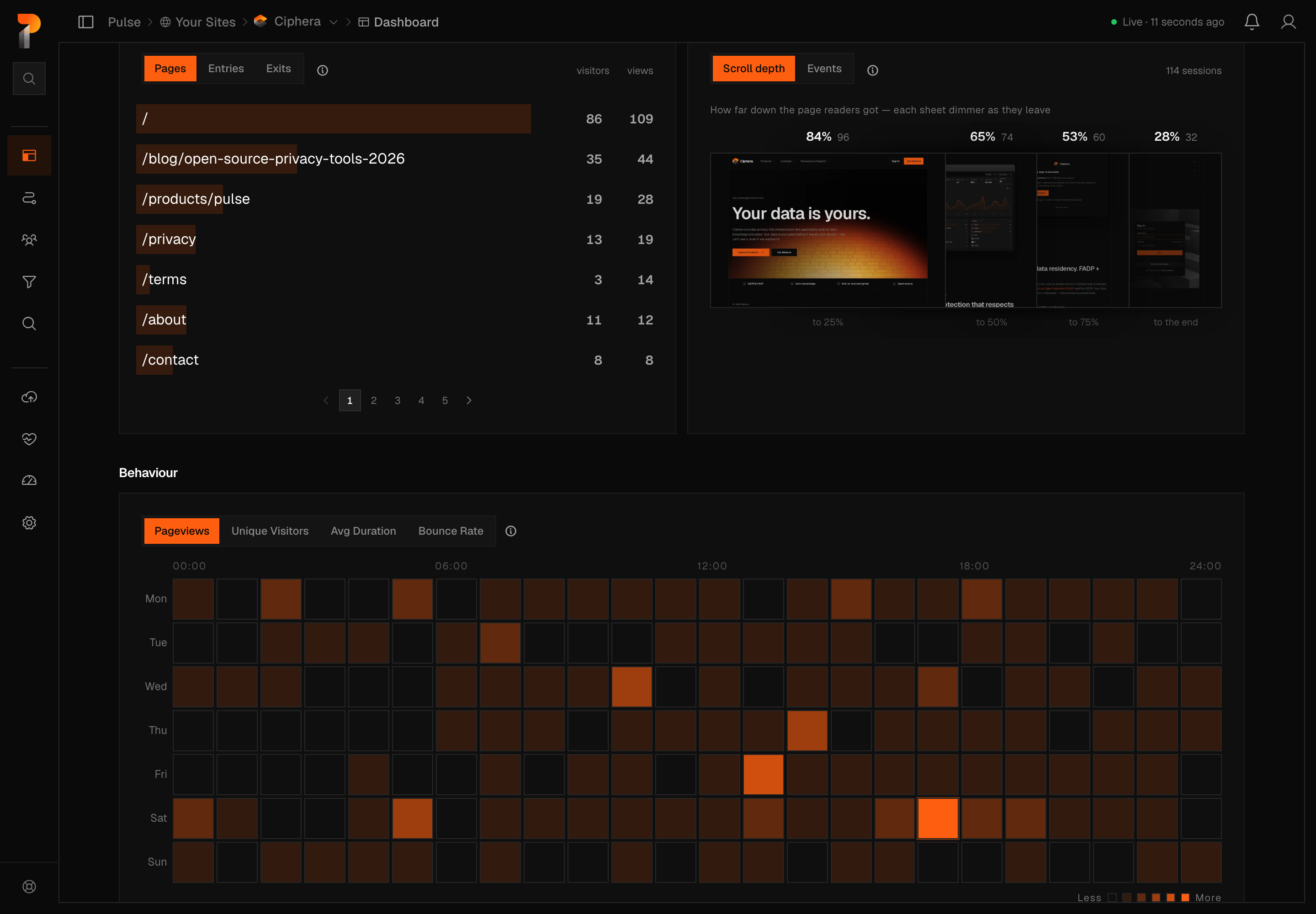
Task: Go to page 3 of the pages list
Action: 398,400
